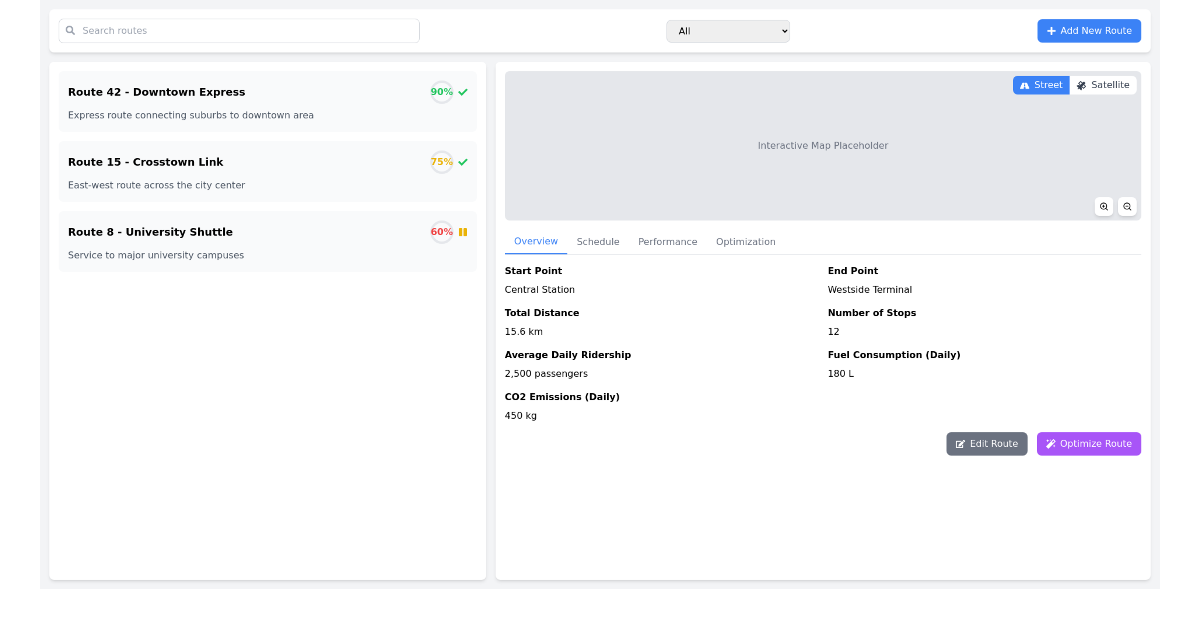Viewport: 1200px width, 630px height.
Task: Open the Performance tab
Action: click(x=667, y=241)
